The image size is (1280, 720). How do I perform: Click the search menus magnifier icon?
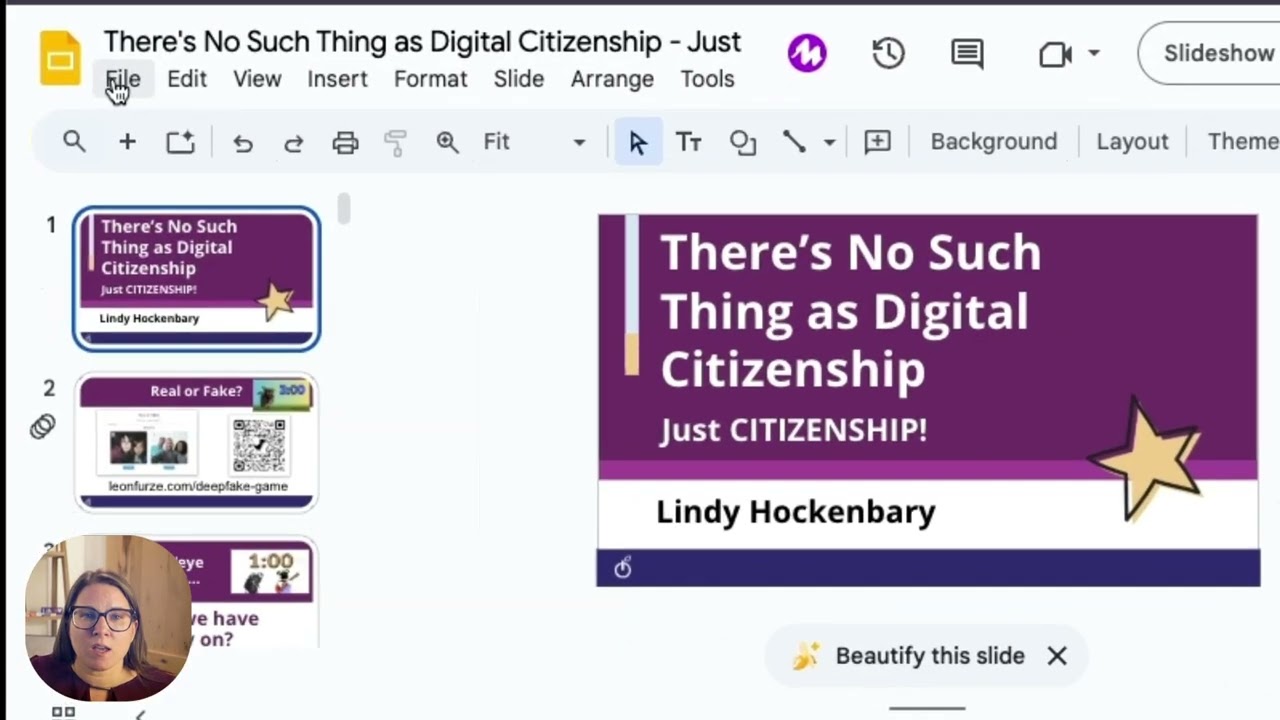tap(74, 142)
